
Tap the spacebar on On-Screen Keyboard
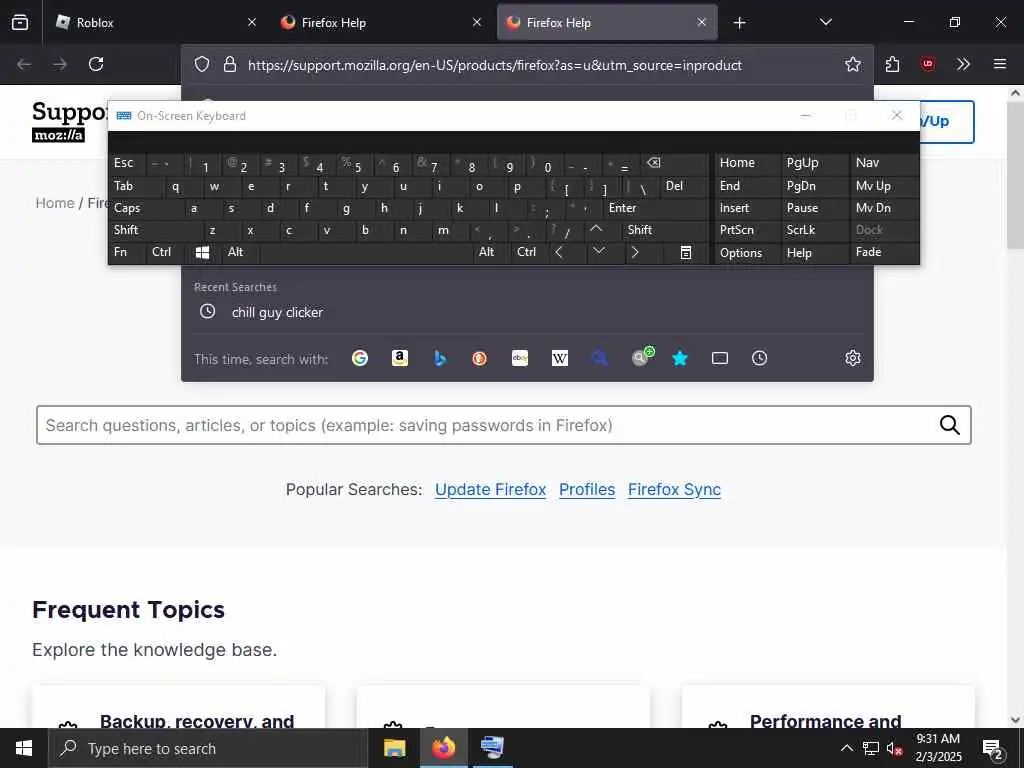[366, 252]
